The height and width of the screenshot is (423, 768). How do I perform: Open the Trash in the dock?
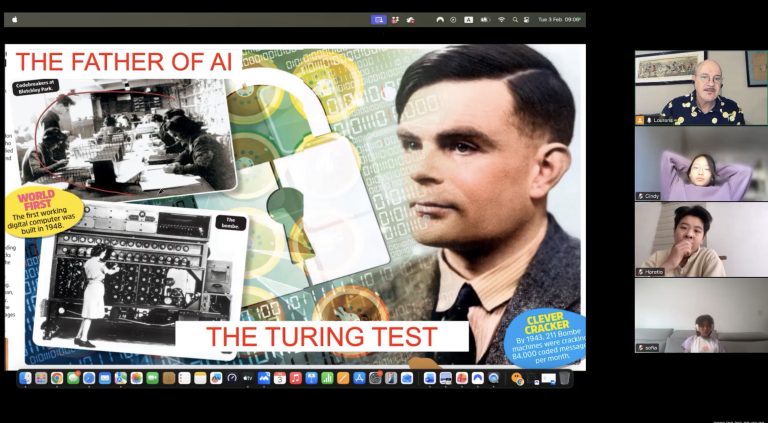pos(564,378)
